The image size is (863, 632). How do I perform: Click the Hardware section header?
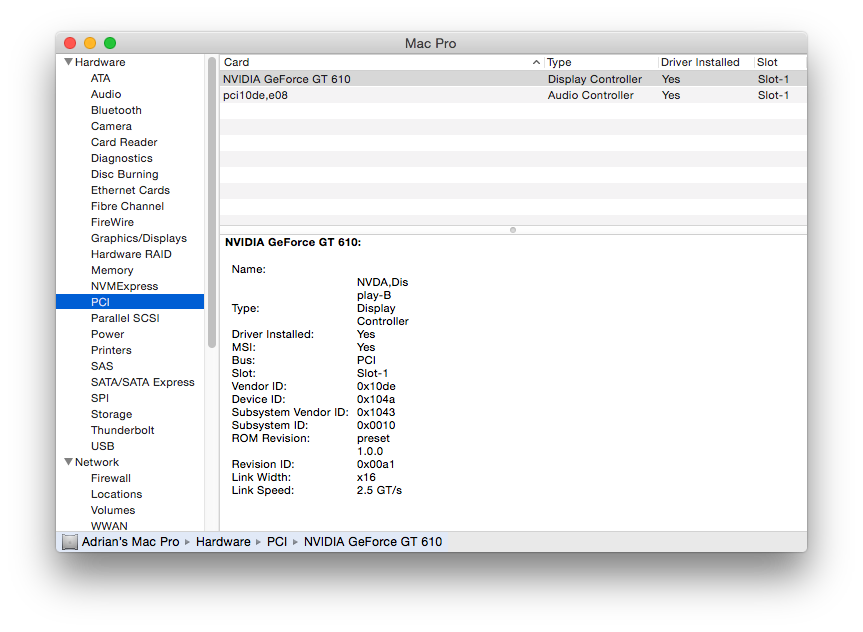[100, 62]
